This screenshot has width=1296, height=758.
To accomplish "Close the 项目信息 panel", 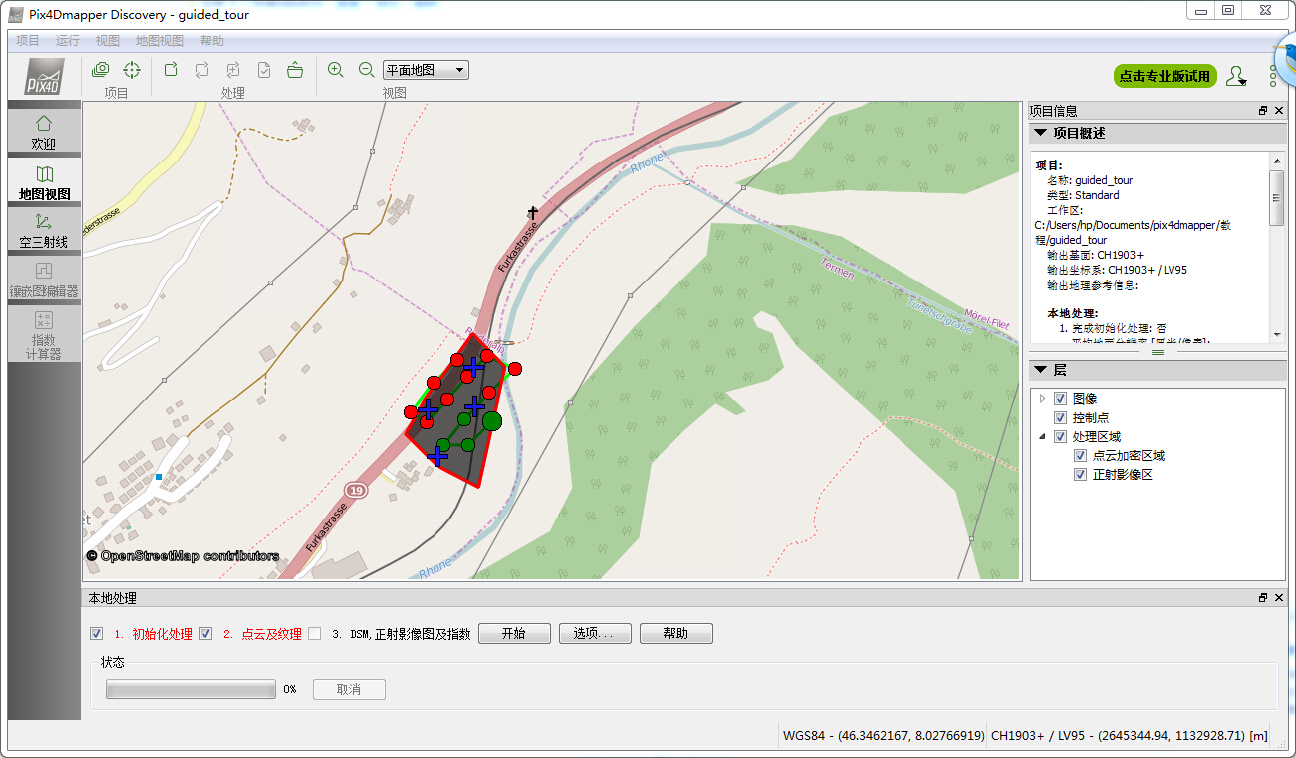I will 1279,111.
